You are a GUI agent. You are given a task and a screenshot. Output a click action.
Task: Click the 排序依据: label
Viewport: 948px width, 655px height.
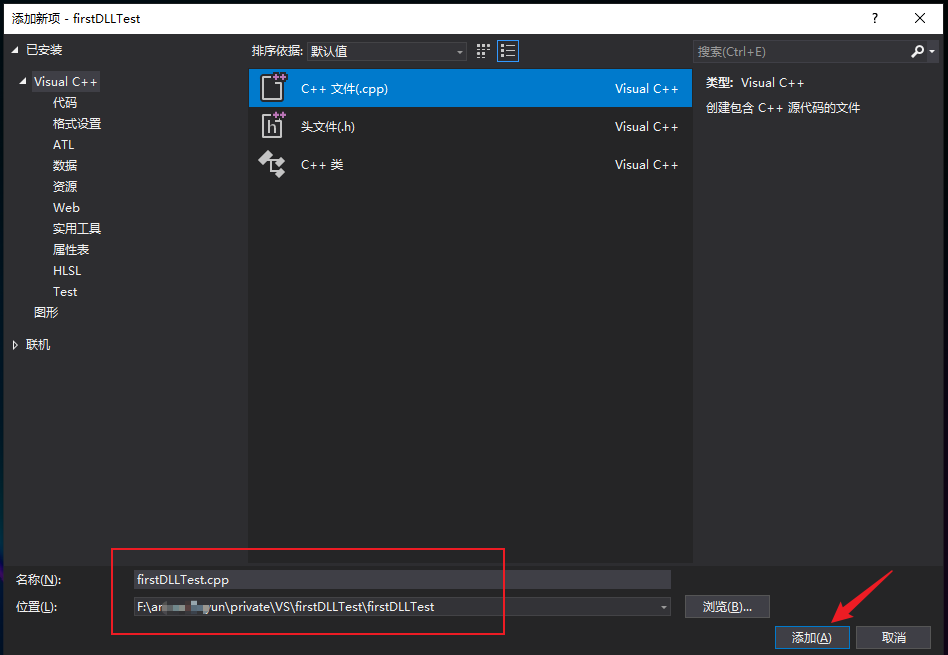point(277,51)
